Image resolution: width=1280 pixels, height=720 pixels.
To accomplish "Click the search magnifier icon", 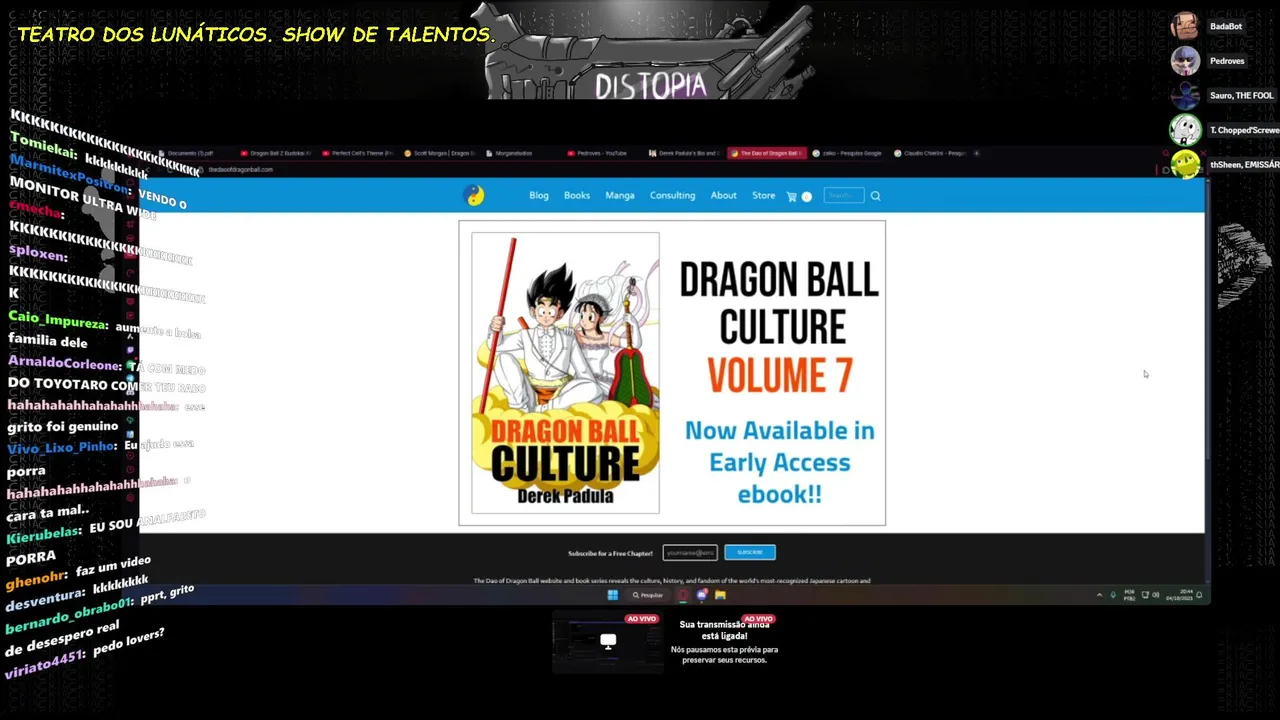I will 875,196.
